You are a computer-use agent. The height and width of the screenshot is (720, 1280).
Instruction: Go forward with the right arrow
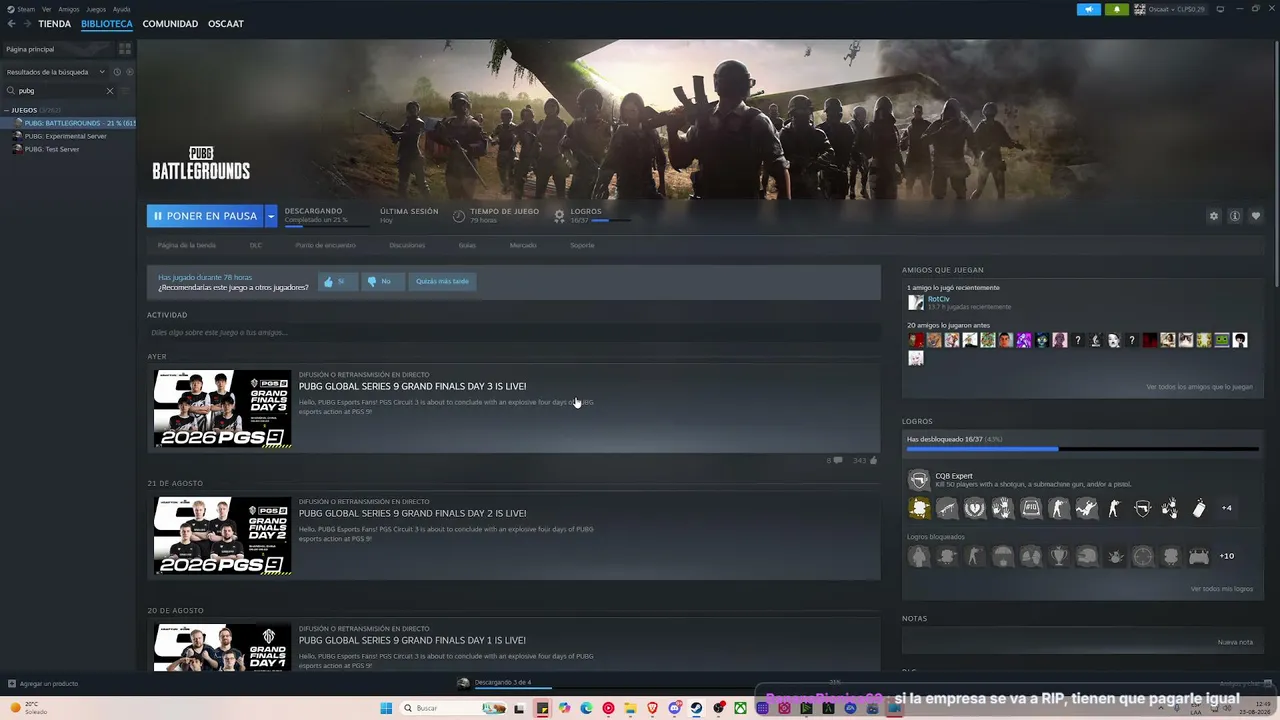pyautogui.click(x=26, y=24)
